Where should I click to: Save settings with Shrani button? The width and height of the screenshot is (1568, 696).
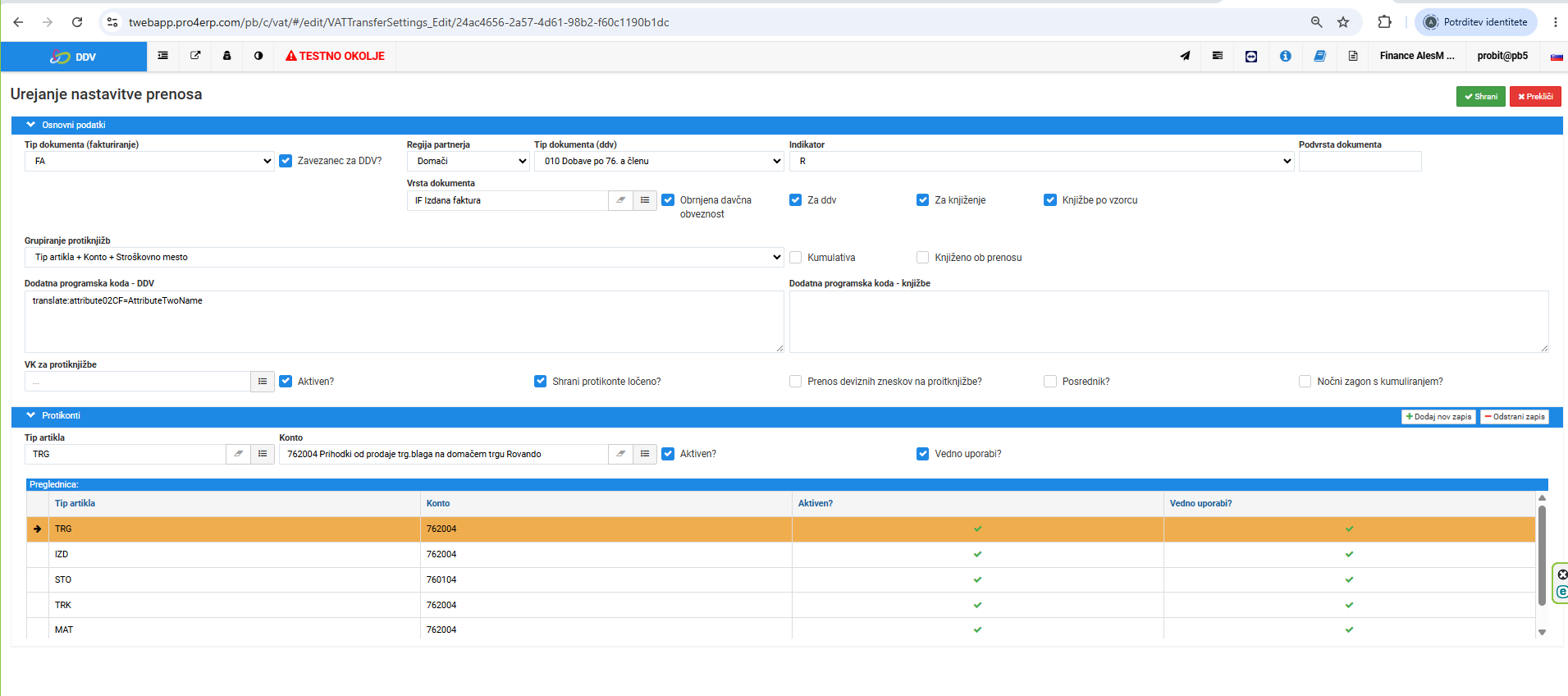(x=1481, y=97)
